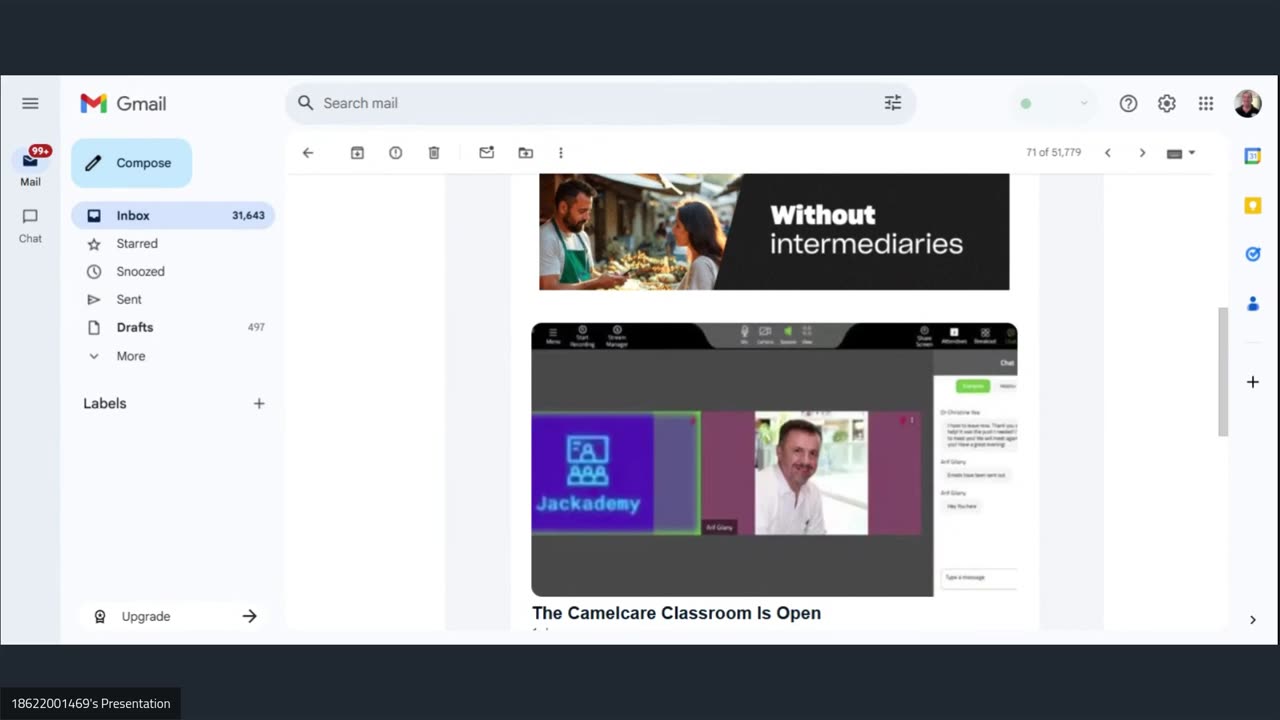The width and height of the screenshot is (1280, 720).
Task: Go to the older email
Action: 1142,153
